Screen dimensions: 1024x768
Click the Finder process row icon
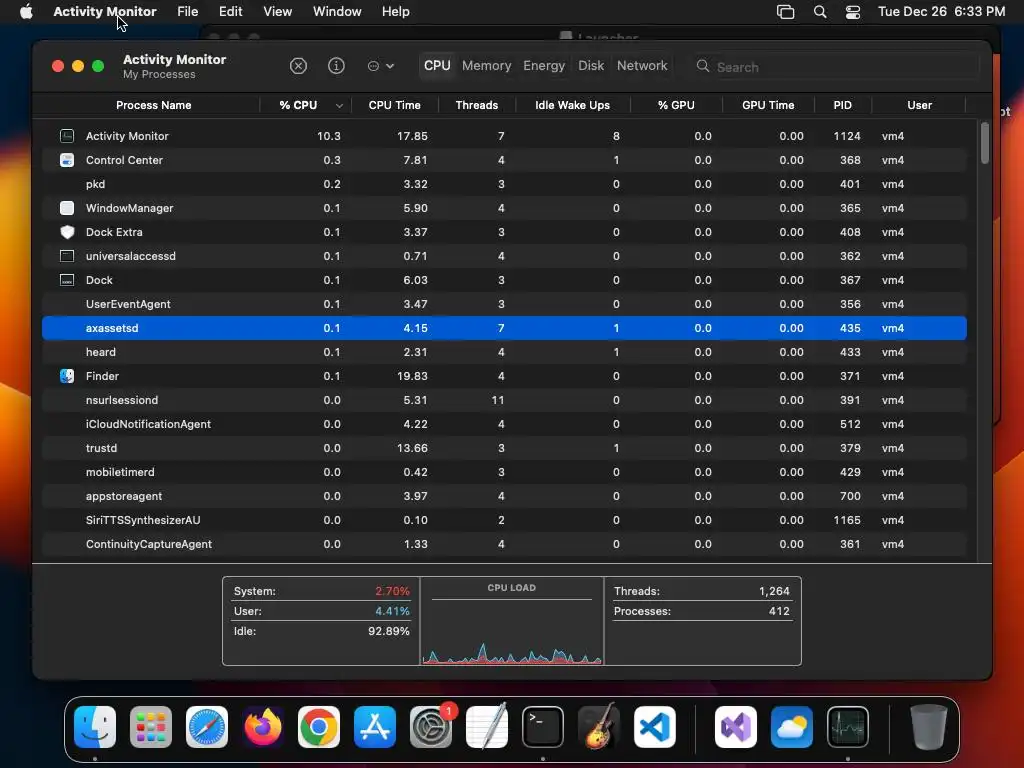[x=67, y=376]
